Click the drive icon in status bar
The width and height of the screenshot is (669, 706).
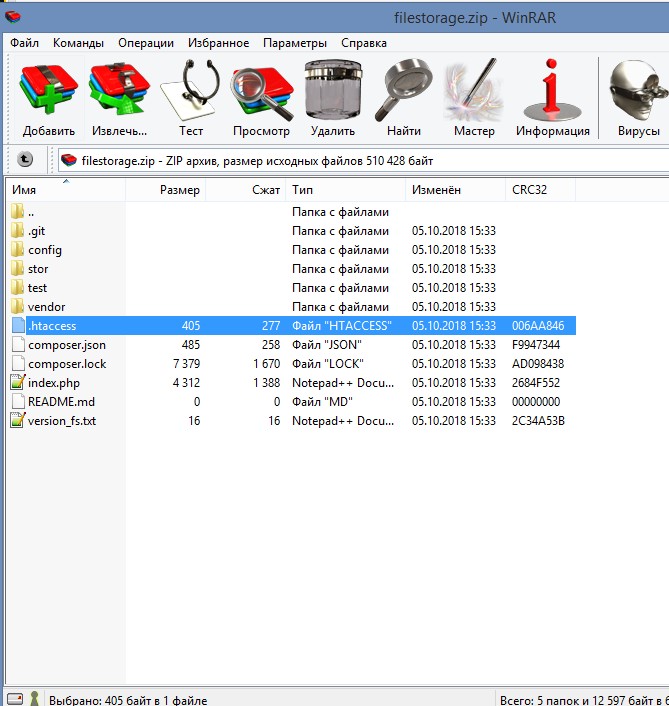(x=15, y=698)
